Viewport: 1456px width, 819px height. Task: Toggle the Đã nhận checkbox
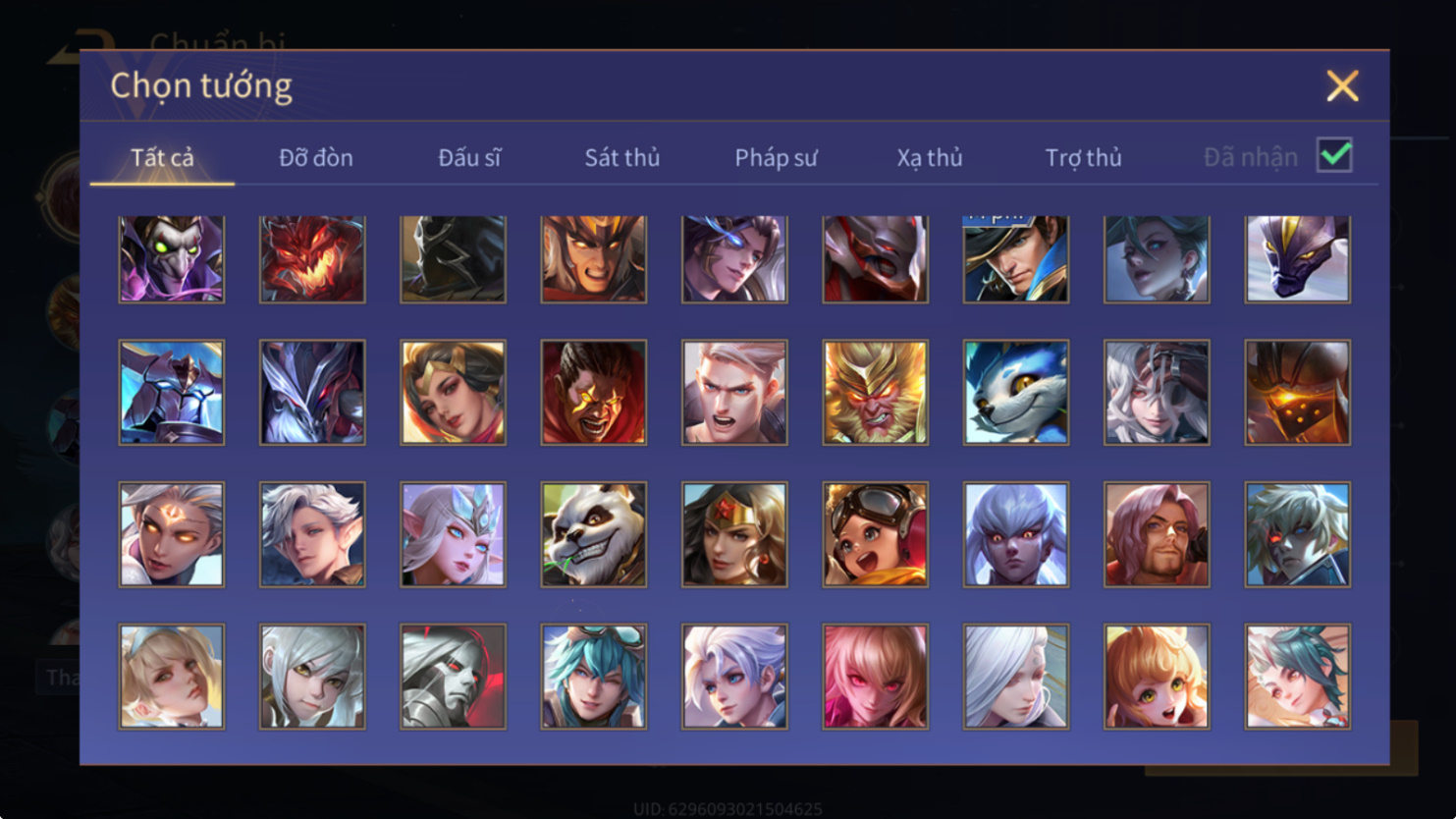tap(1334, 155)
